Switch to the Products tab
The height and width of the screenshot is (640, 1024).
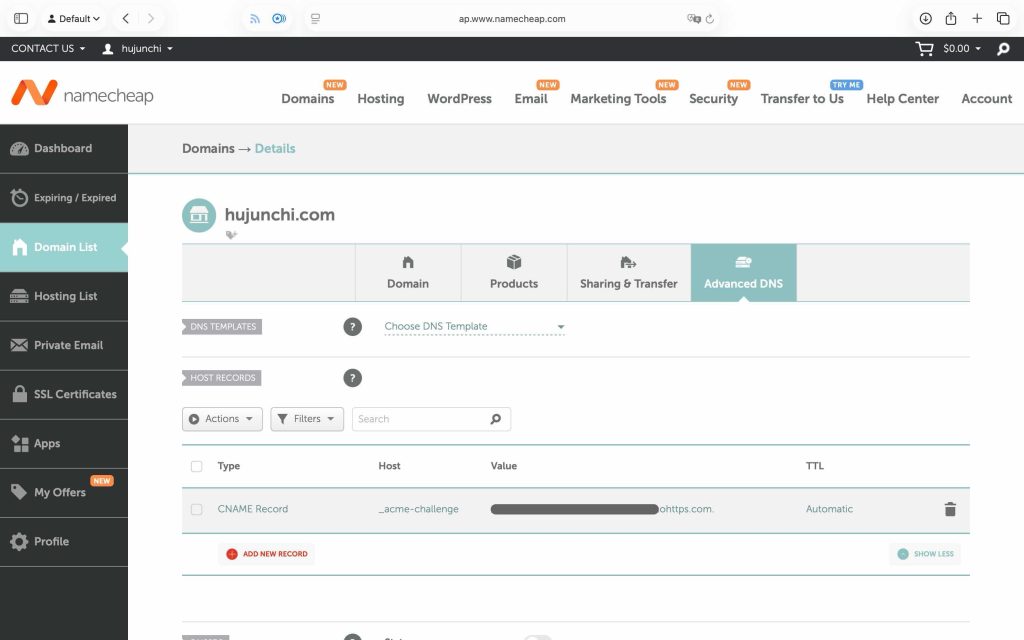click(514, 272)
